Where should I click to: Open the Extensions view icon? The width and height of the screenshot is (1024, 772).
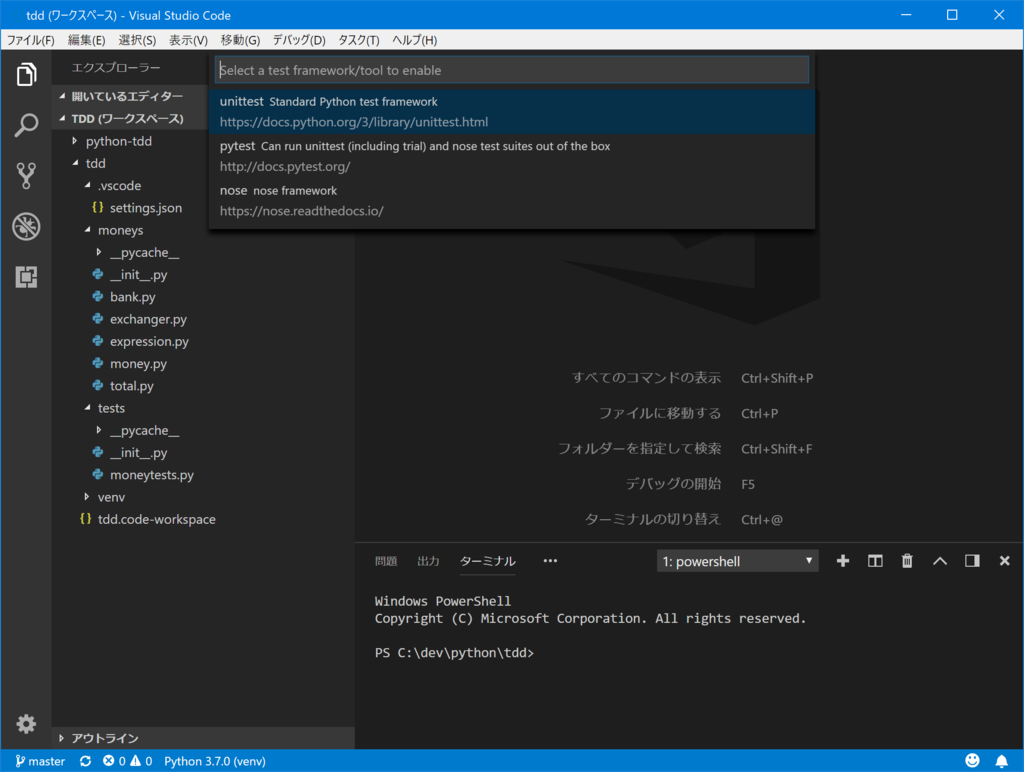26,277
